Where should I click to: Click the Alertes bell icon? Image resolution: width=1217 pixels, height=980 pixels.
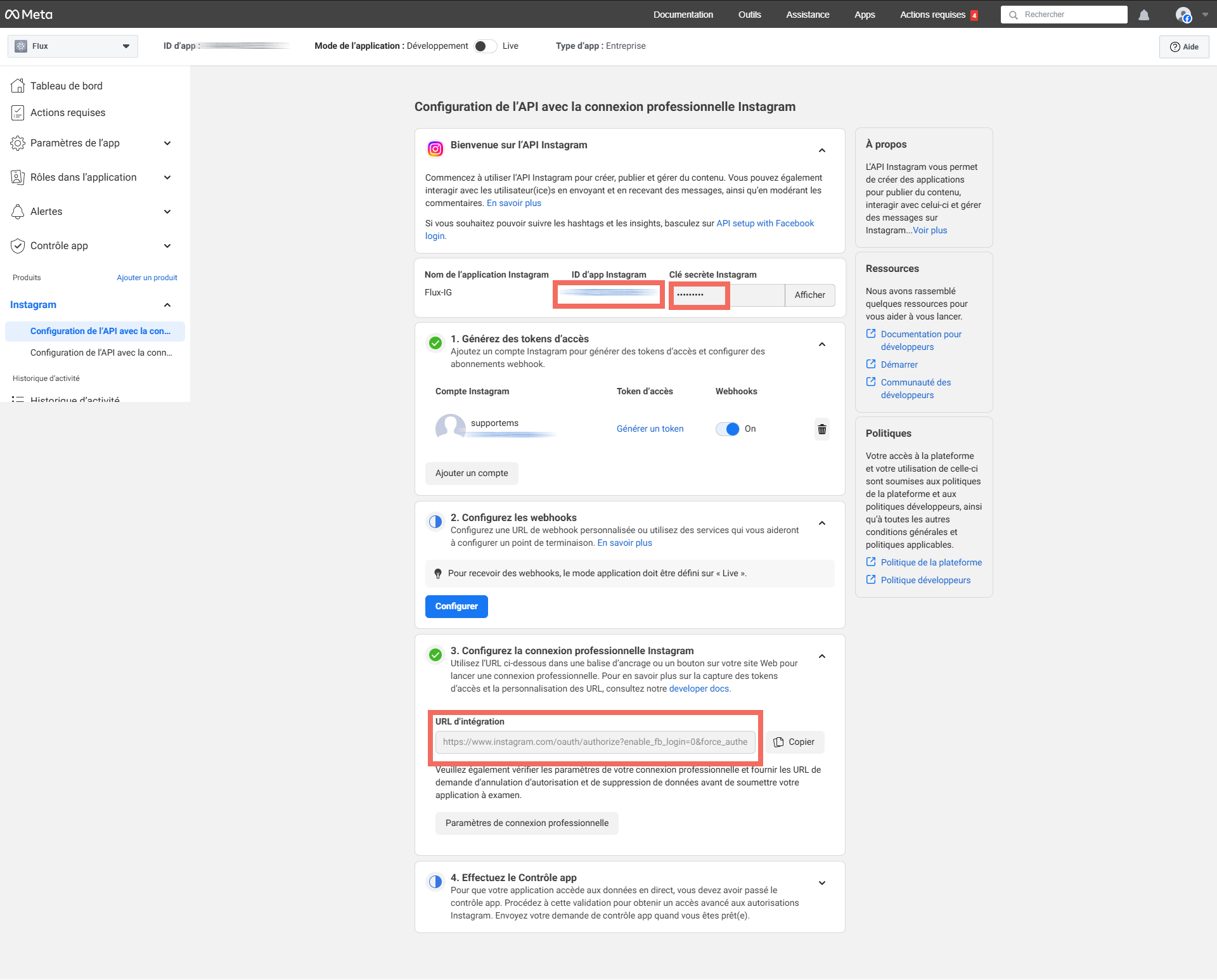click(18, 212)
